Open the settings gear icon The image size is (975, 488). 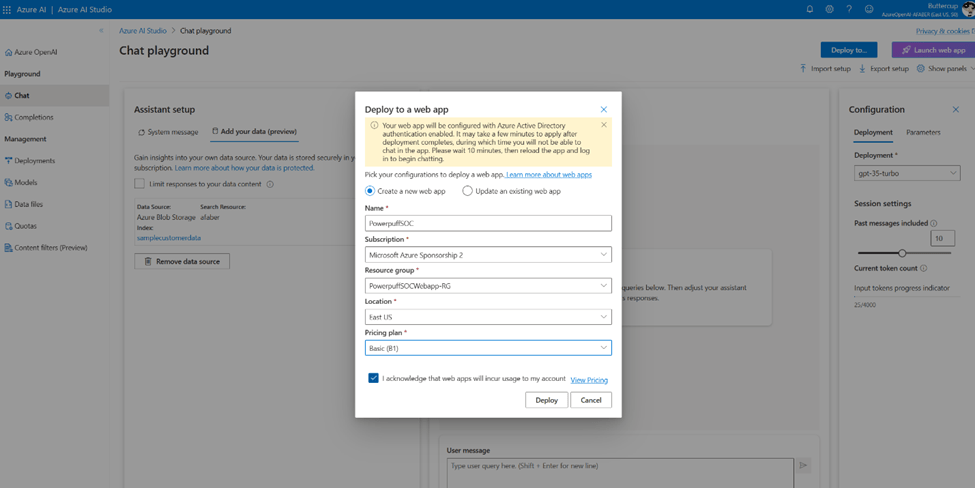829,9
